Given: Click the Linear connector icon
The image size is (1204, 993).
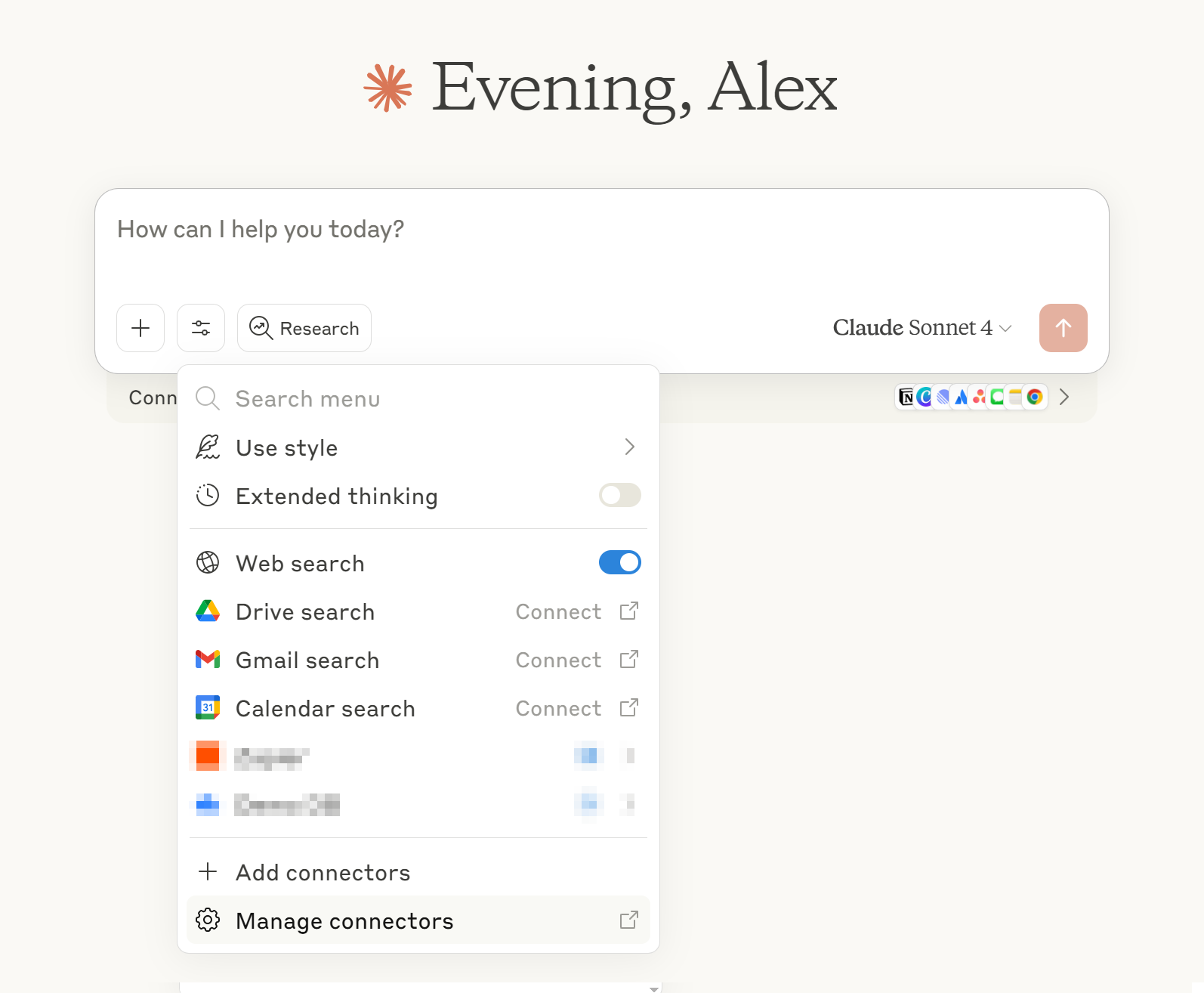Looking at the screenshot, I should point(943,397).
